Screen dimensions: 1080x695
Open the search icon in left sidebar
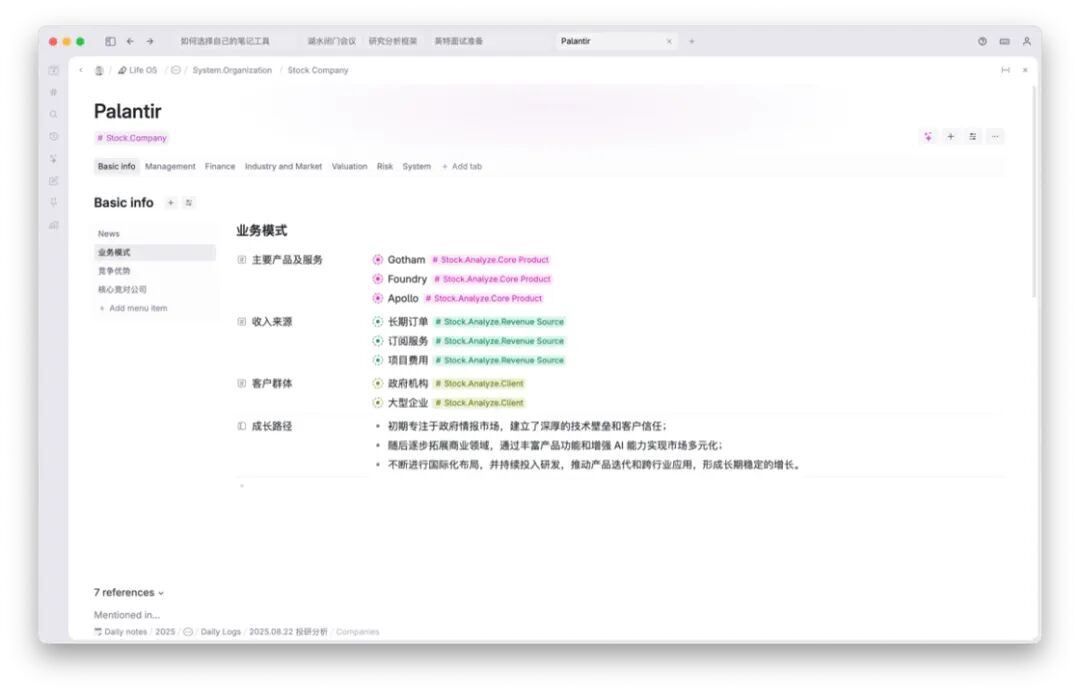point(54,114)
